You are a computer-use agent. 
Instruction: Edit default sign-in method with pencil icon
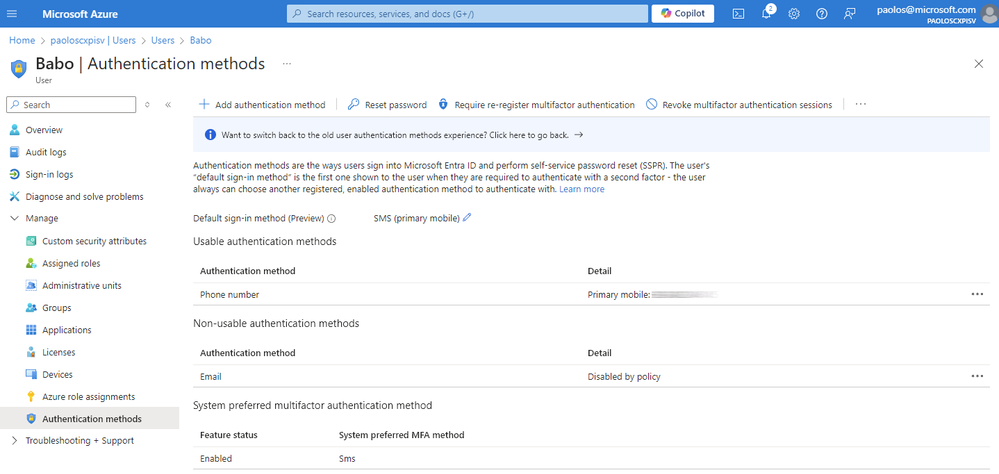(x=467, y=218)
